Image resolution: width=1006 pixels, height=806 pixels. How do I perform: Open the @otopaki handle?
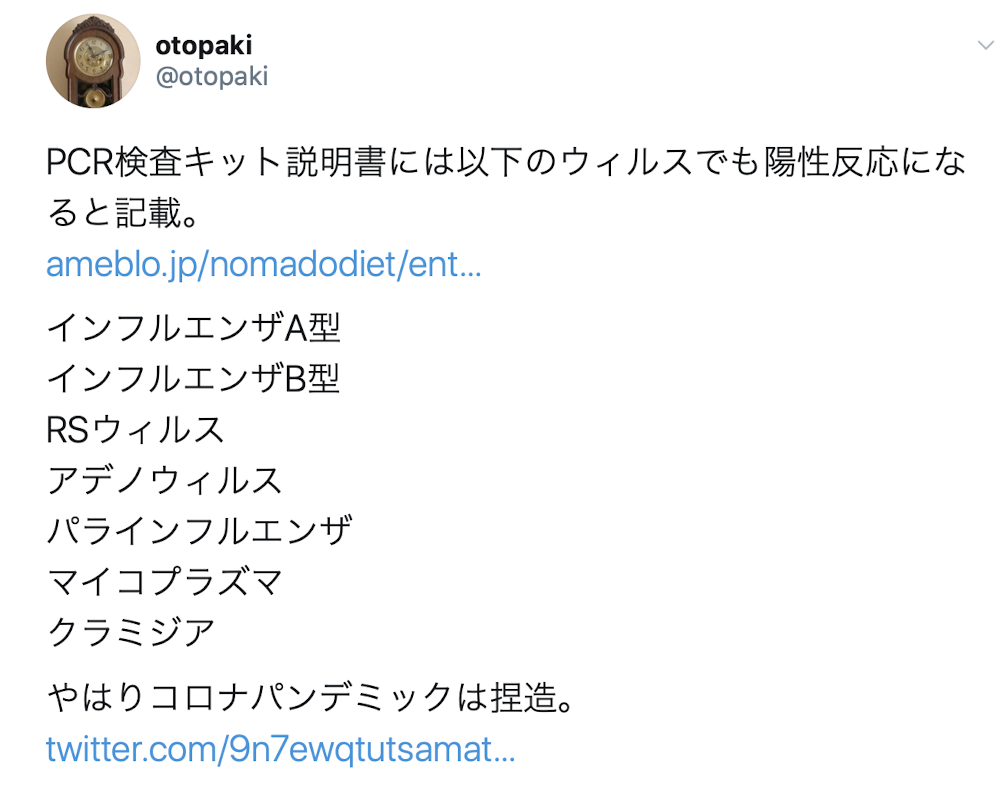(x=212, y=76)
